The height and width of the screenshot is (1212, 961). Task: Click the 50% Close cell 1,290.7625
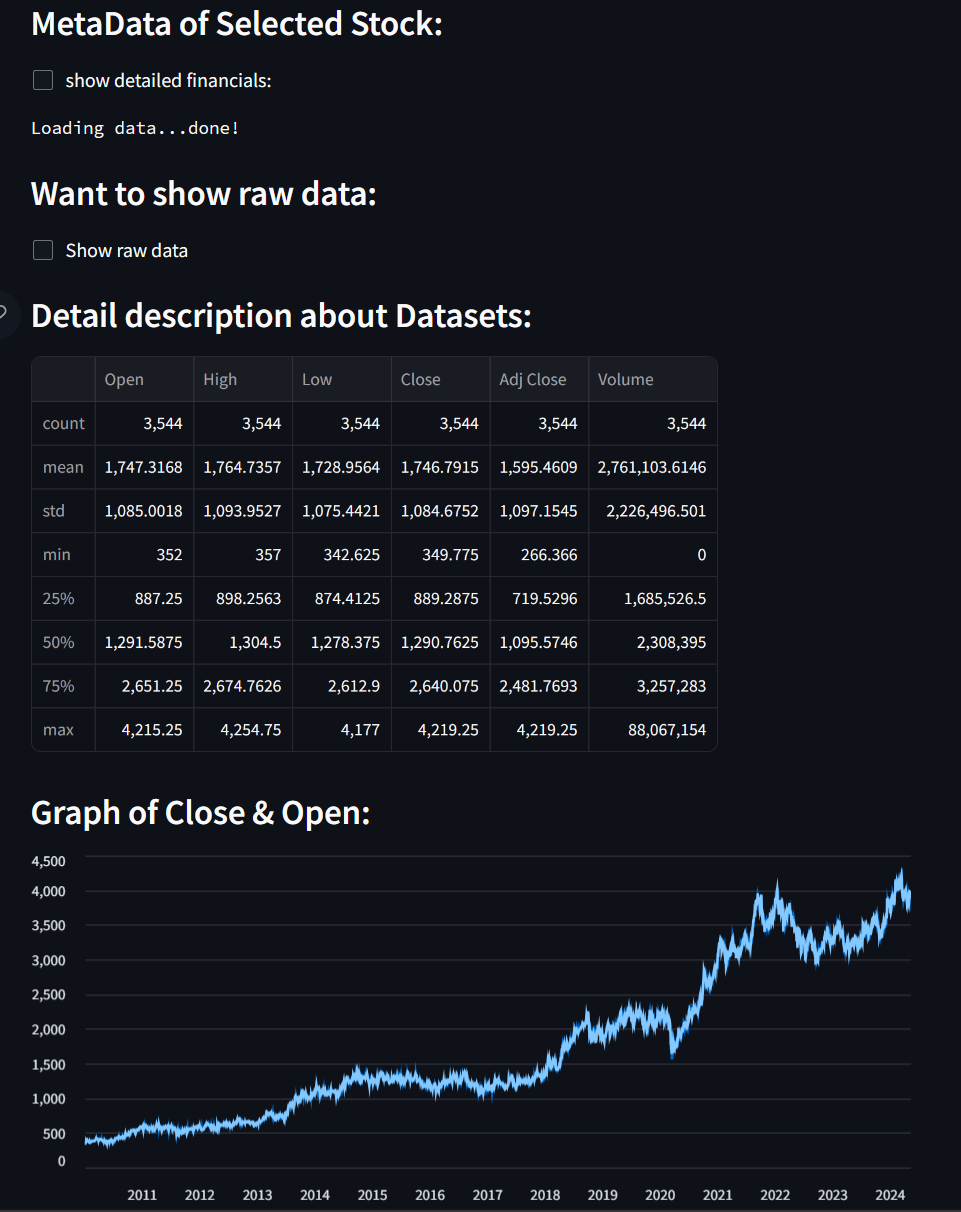440,642
